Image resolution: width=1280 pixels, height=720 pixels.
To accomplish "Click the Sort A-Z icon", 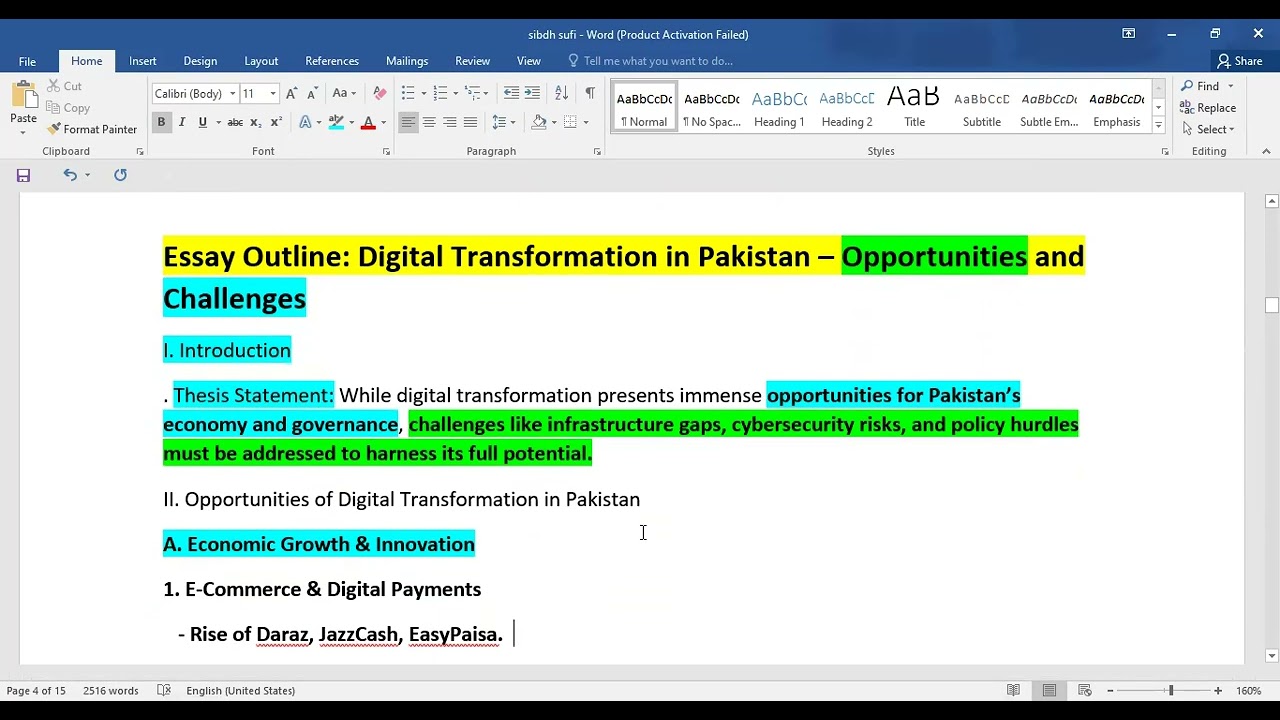I will coord(561,93).
